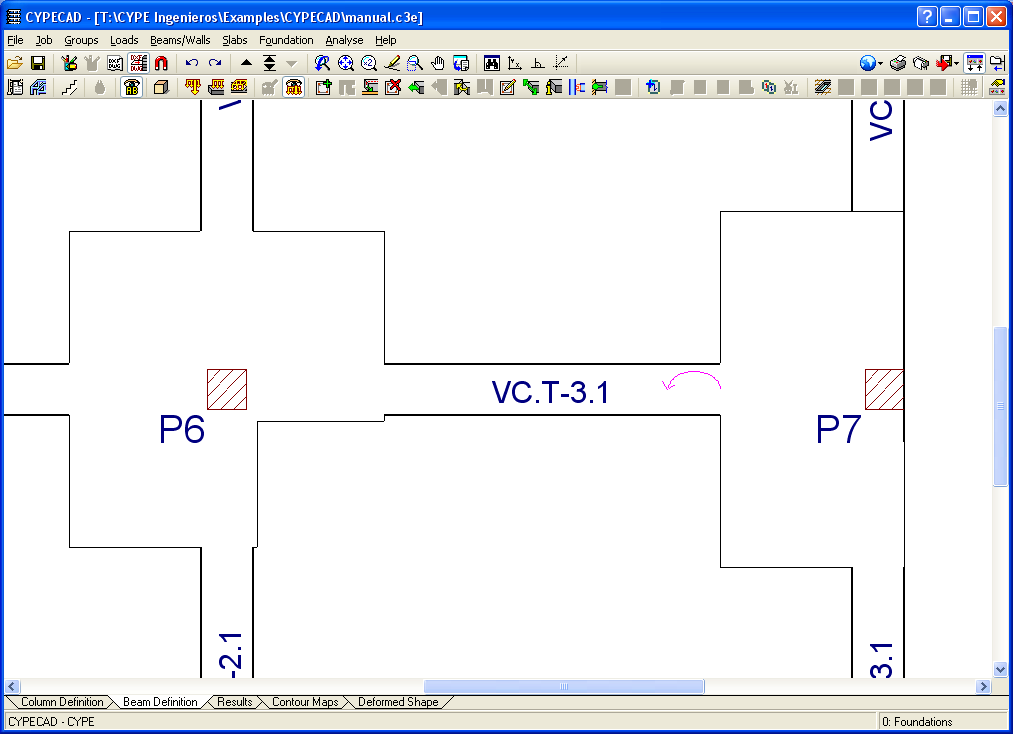Click the new foundation element plus icon
1013x734 pixels.
323,87
